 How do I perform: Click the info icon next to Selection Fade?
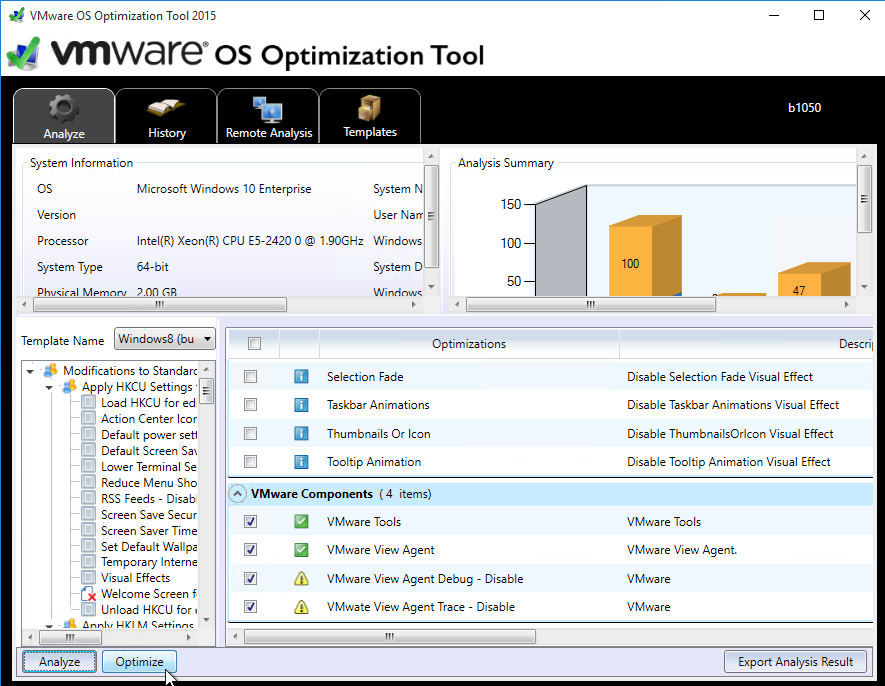coord(301,377)
